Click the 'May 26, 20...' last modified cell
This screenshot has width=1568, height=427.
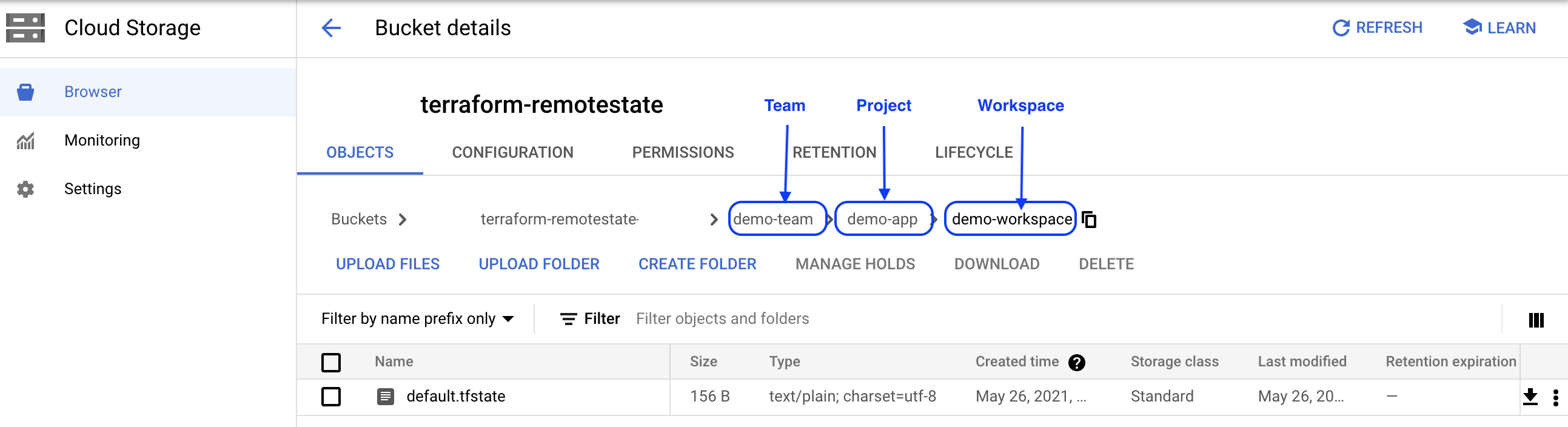click(x=1301, y=397)
